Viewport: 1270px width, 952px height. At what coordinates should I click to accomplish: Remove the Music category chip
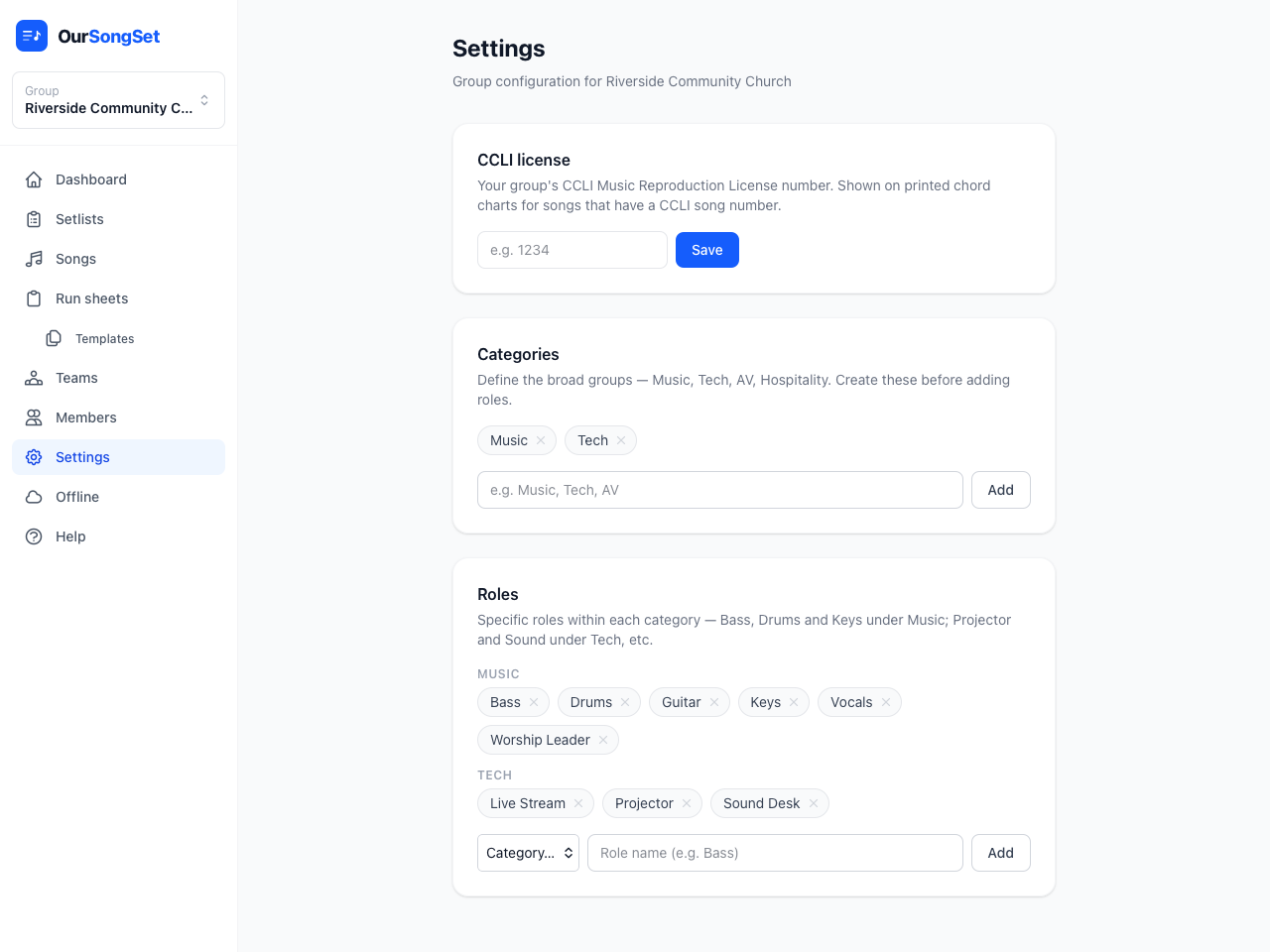[x=541, y=440]
